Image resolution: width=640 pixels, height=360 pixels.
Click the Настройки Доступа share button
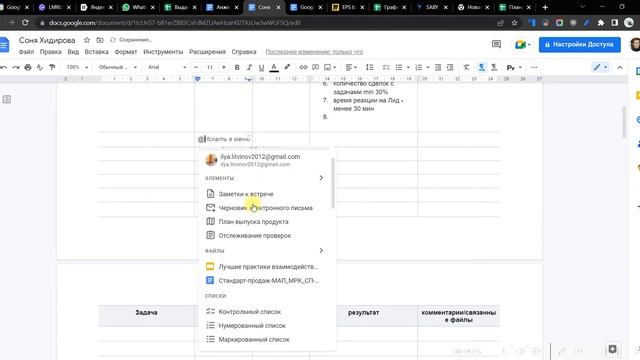tap(580, 44)
